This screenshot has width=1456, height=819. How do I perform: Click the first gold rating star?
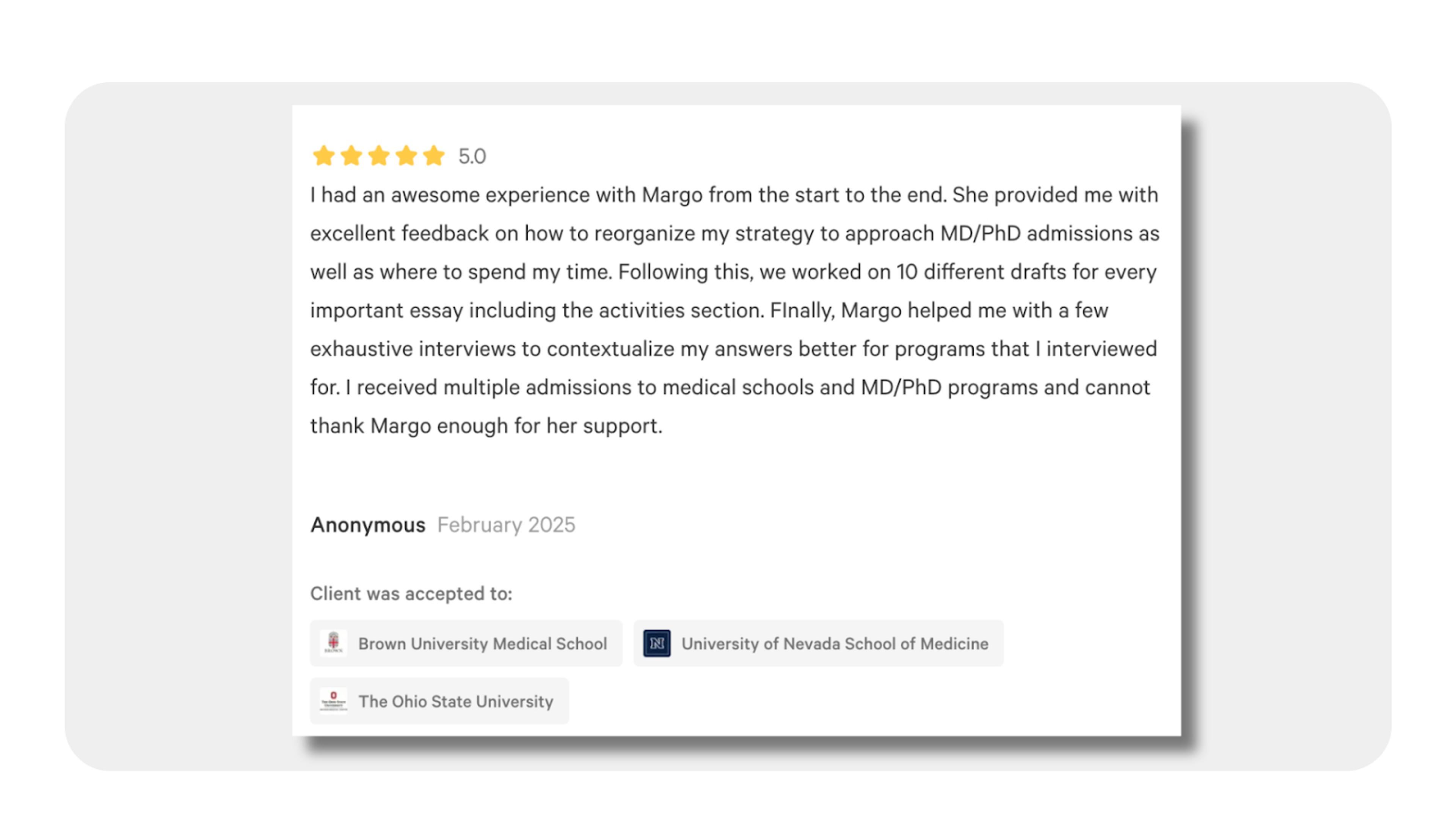click(x=324, y=155)
